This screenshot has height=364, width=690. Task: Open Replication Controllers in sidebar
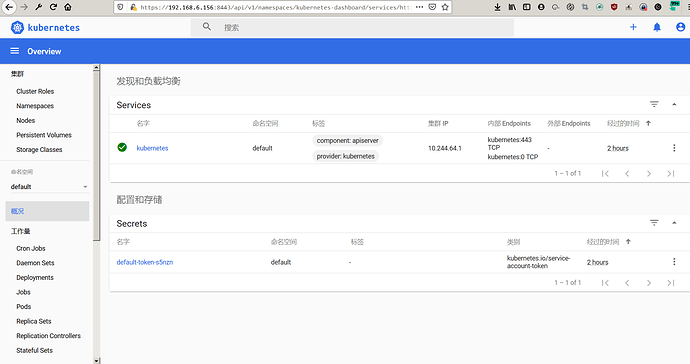pos(48,335)
